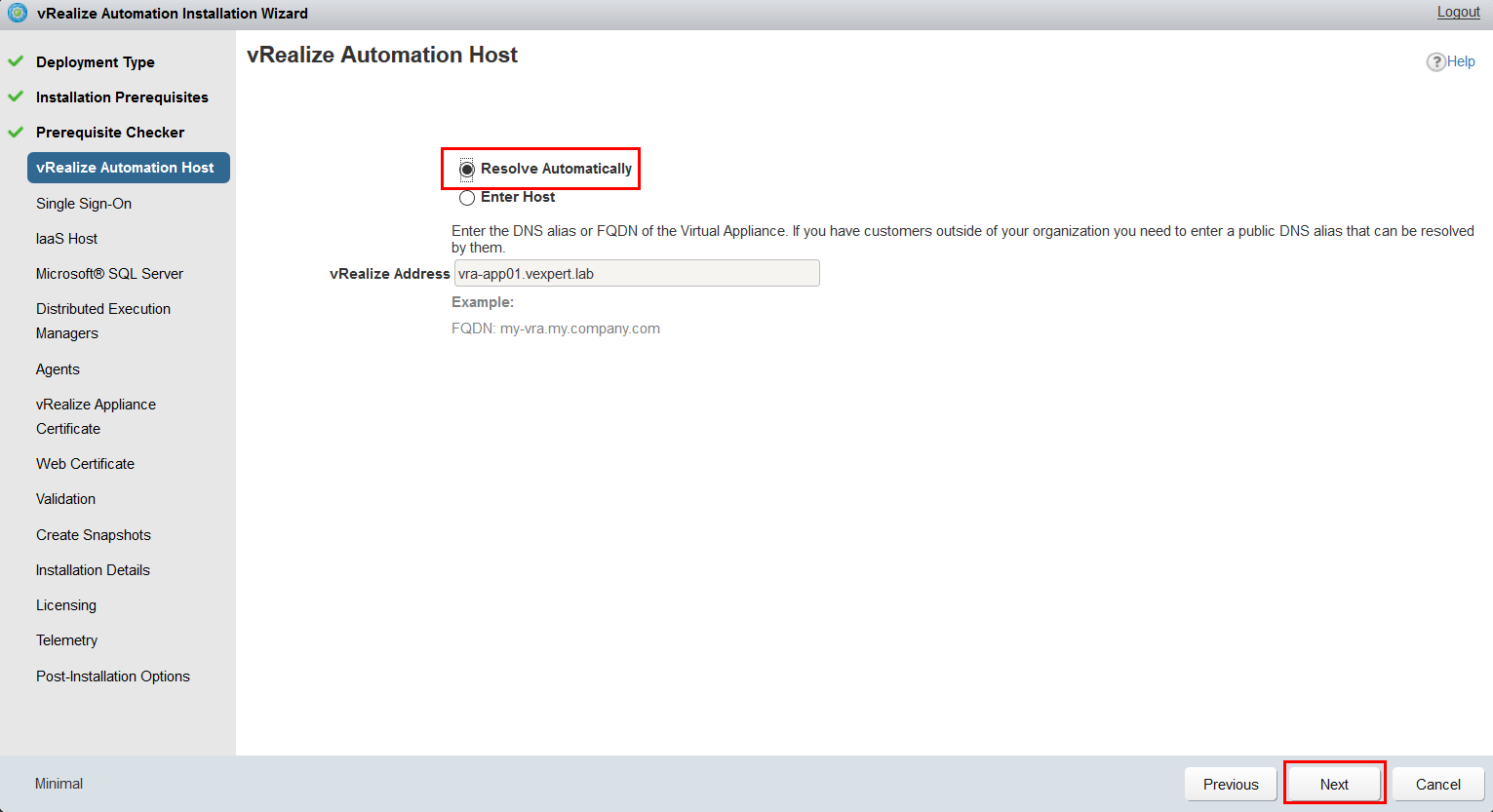Select the Enter Host radio button
This screenshot has height=812, width=1493.
point(467,198)
